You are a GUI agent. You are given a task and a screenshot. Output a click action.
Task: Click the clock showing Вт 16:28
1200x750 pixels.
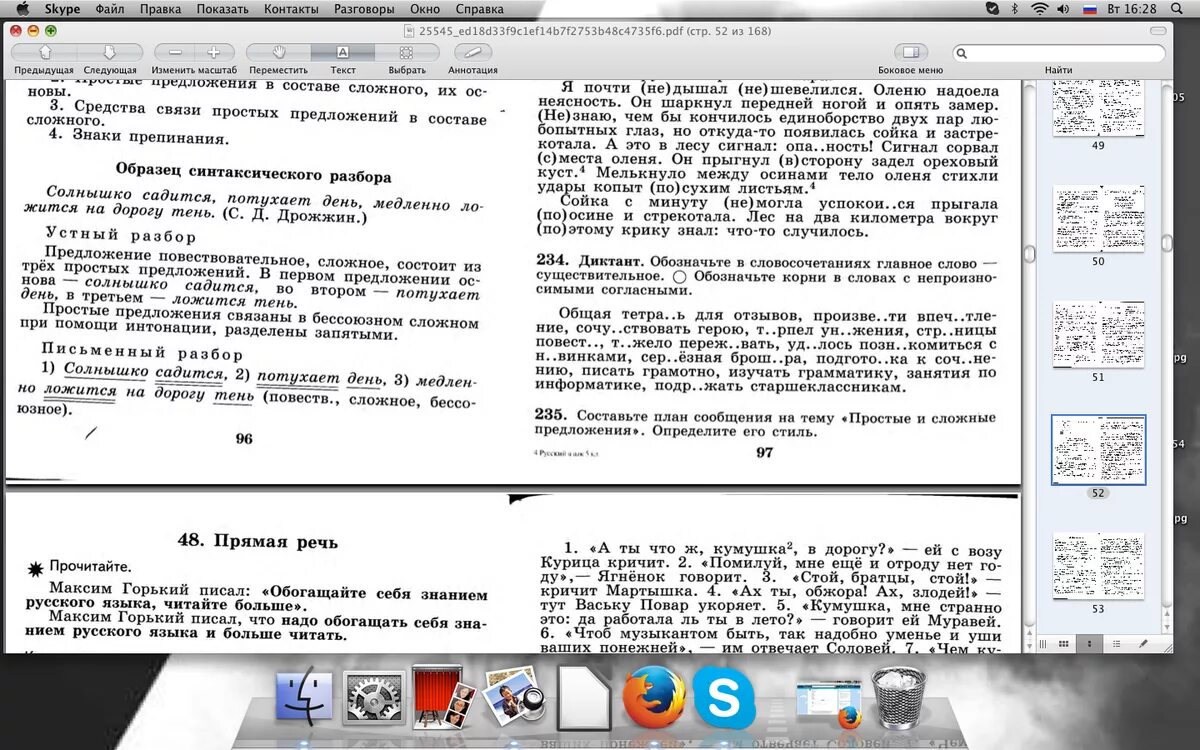point(1133,9)
